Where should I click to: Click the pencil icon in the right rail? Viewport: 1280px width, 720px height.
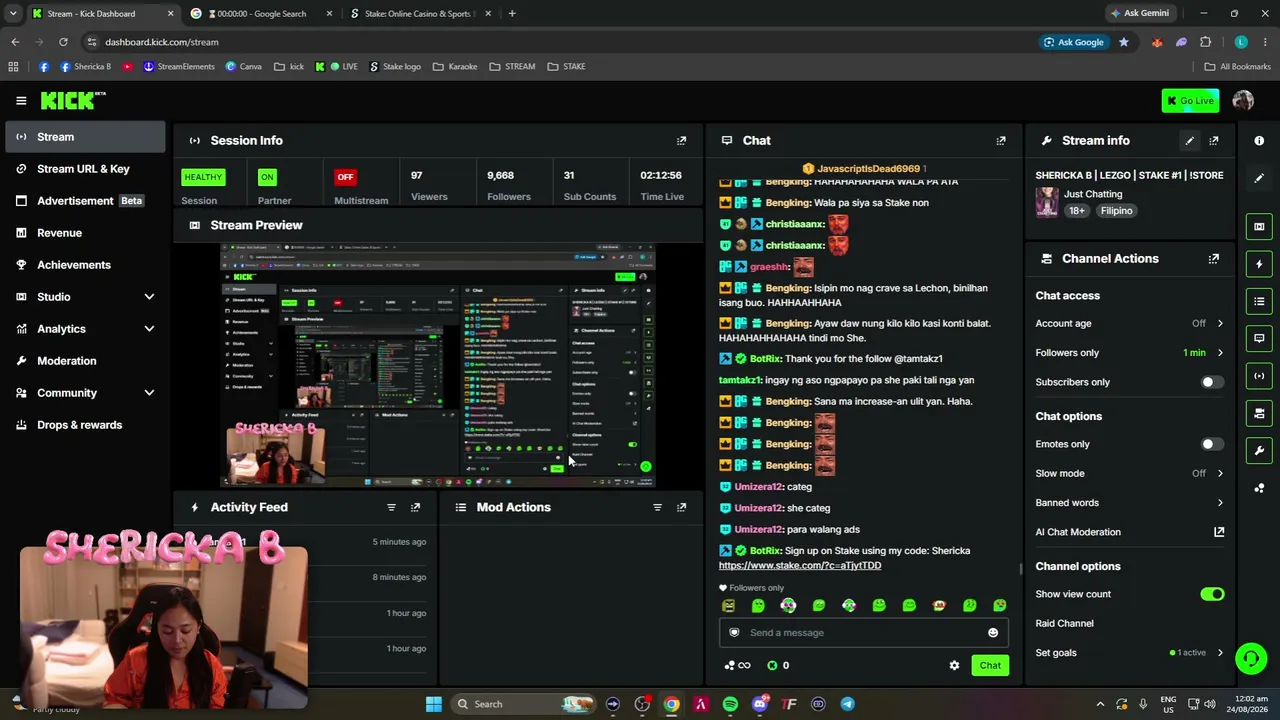1259,178
